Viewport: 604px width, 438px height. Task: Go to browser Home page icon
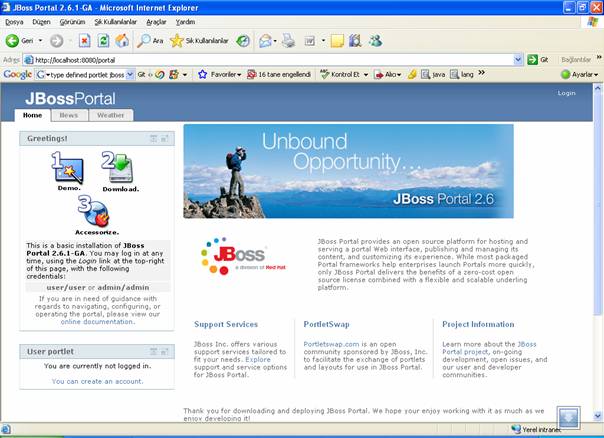click(121, 41)
